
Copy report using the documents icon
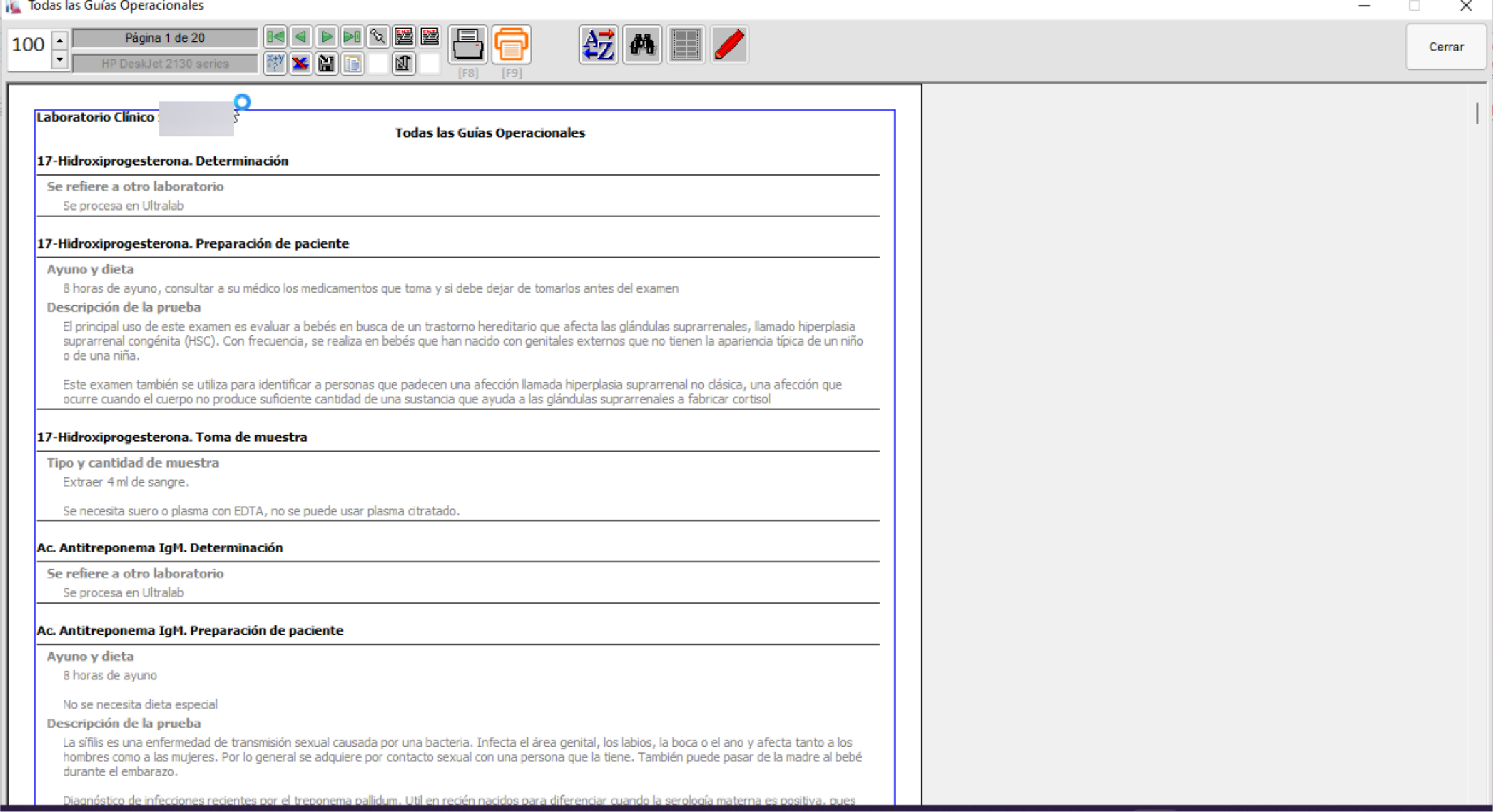353,63
